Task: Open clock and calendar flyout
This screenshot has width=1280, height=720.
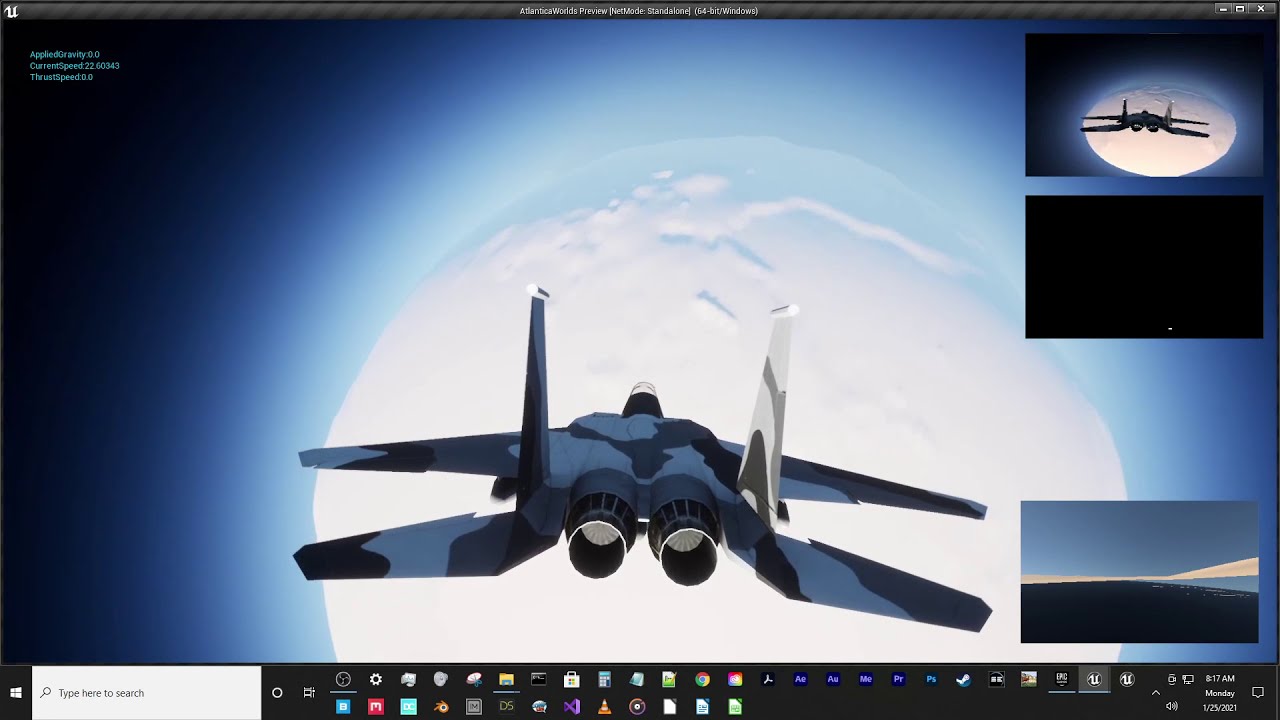Action: 1220,693
